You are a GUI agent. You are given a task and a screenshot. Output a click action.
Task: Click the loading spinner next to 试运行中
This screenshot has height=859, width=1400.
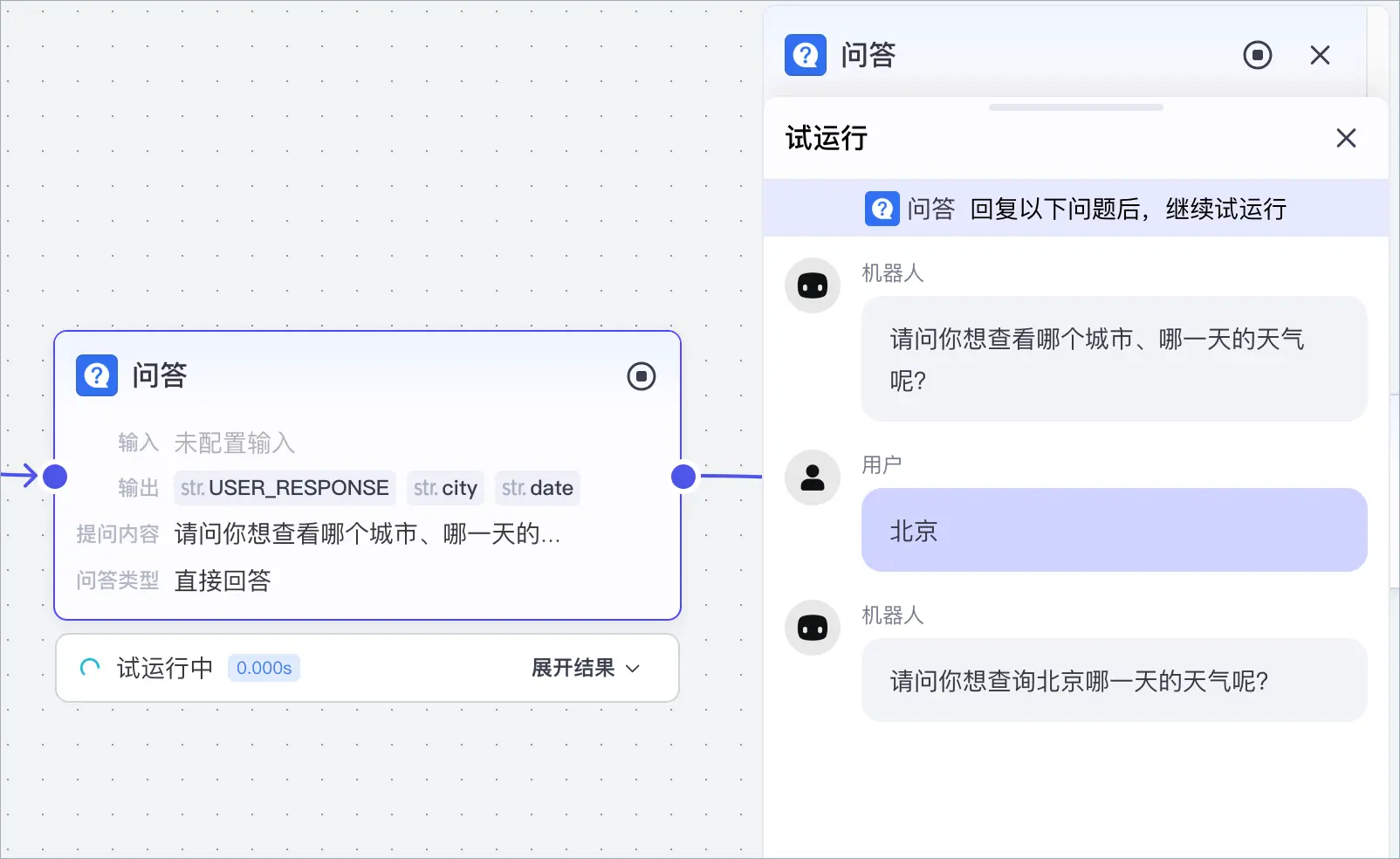(90, 668)
